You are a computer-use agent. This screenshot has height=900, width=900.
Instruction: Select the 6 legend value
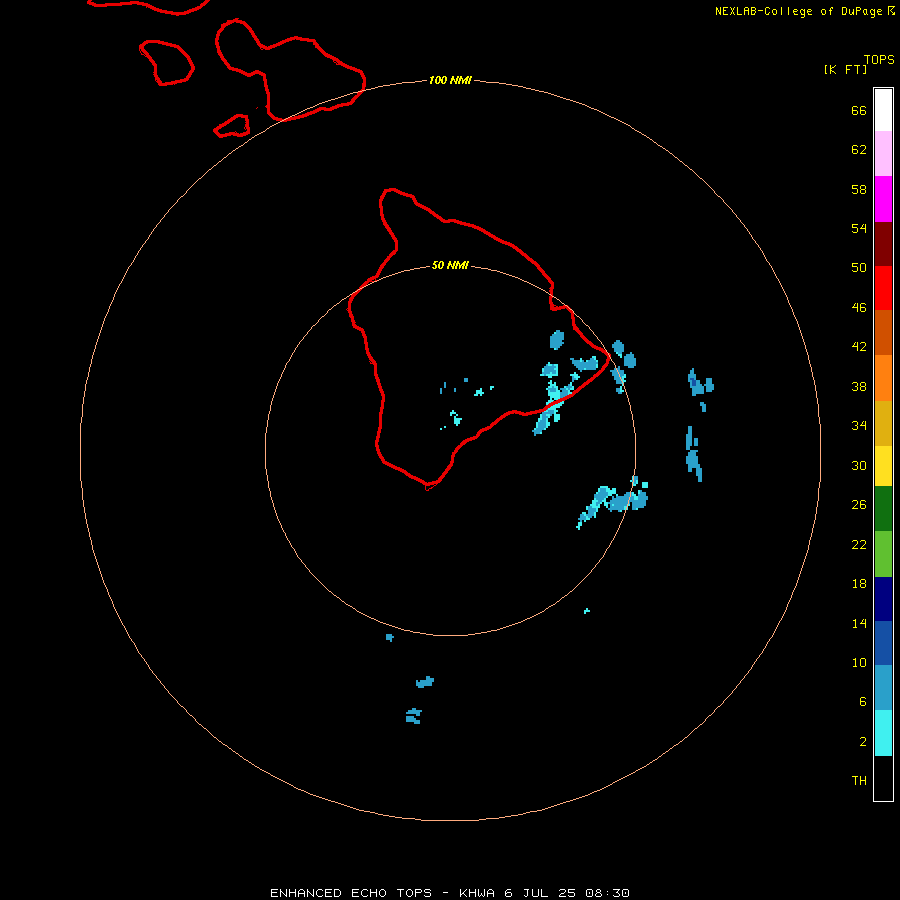point(863,701)
